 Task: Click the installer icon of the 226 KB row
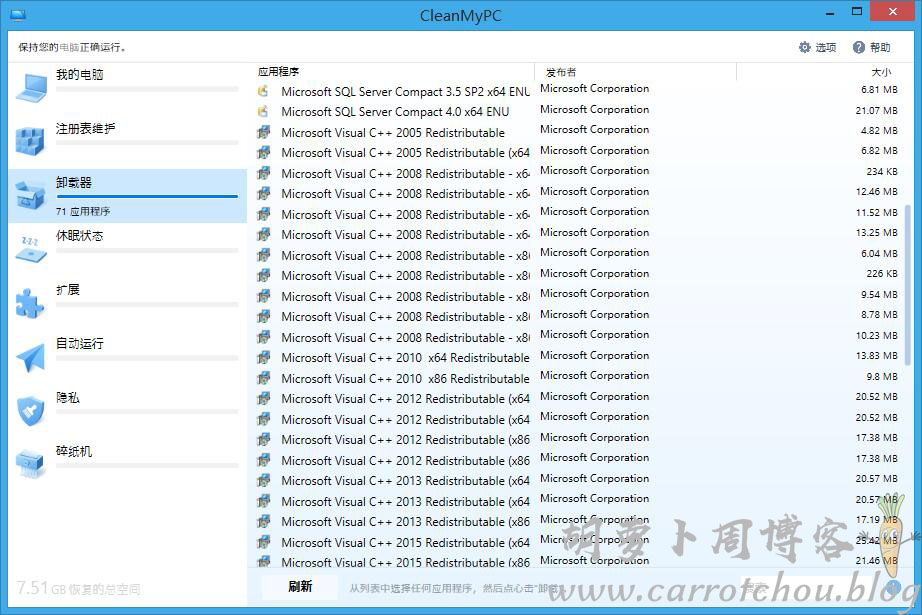tap(264, 276)
